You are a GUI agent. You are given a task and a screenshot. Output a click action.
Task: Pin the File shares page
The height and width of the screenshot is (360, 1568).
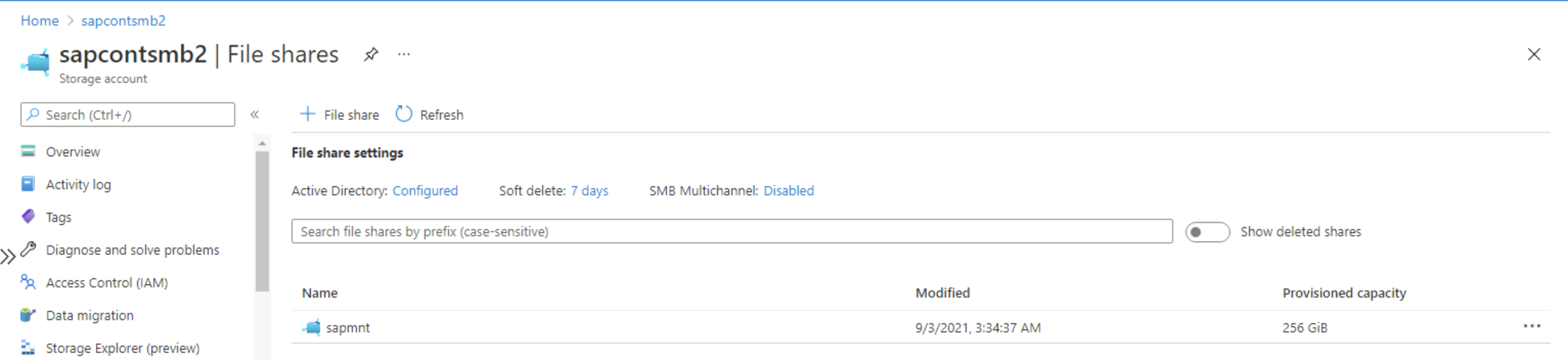(x=371, y=54)
